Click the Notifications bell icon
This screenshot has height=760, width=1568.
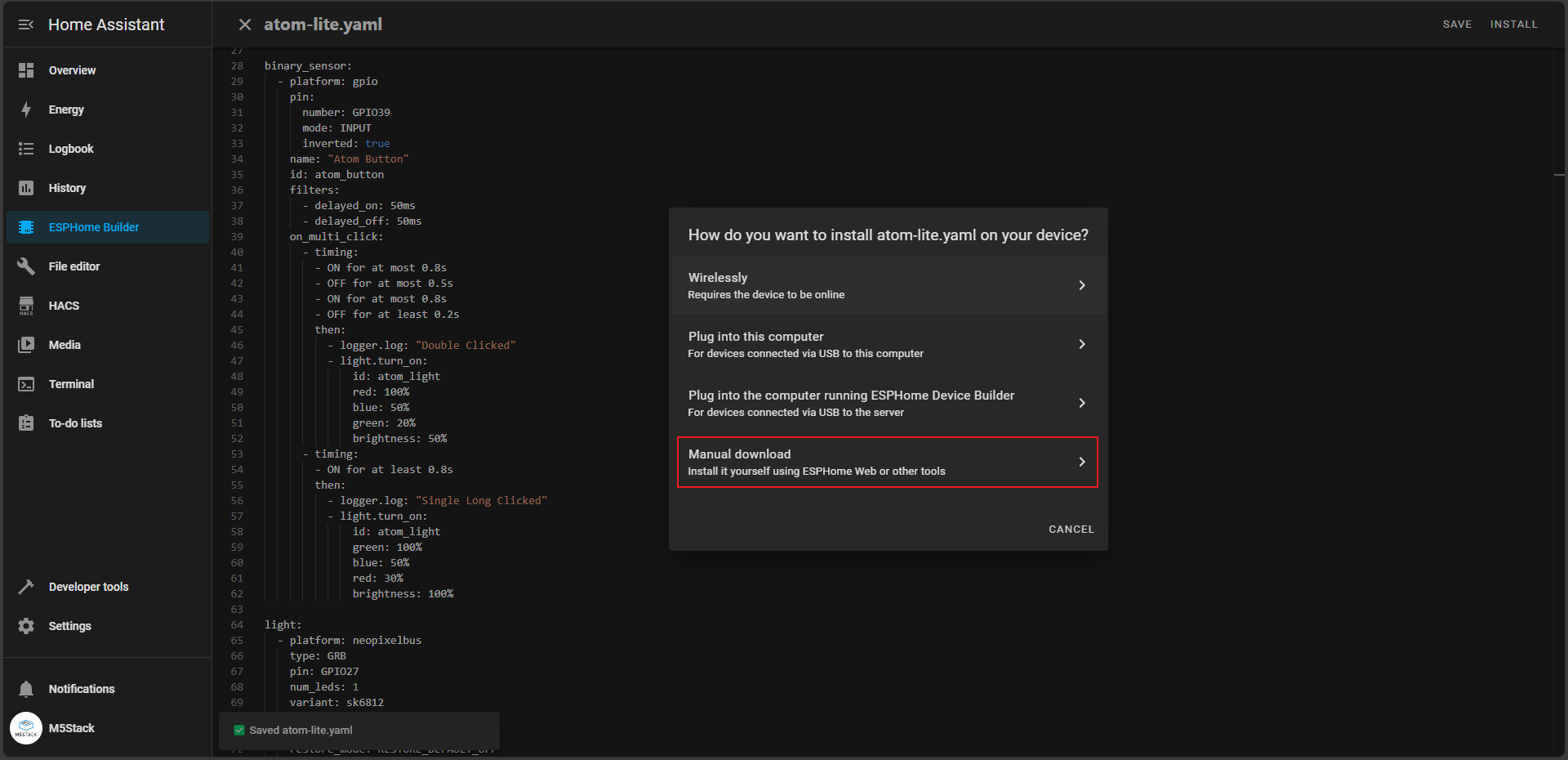tap(26, 689)
